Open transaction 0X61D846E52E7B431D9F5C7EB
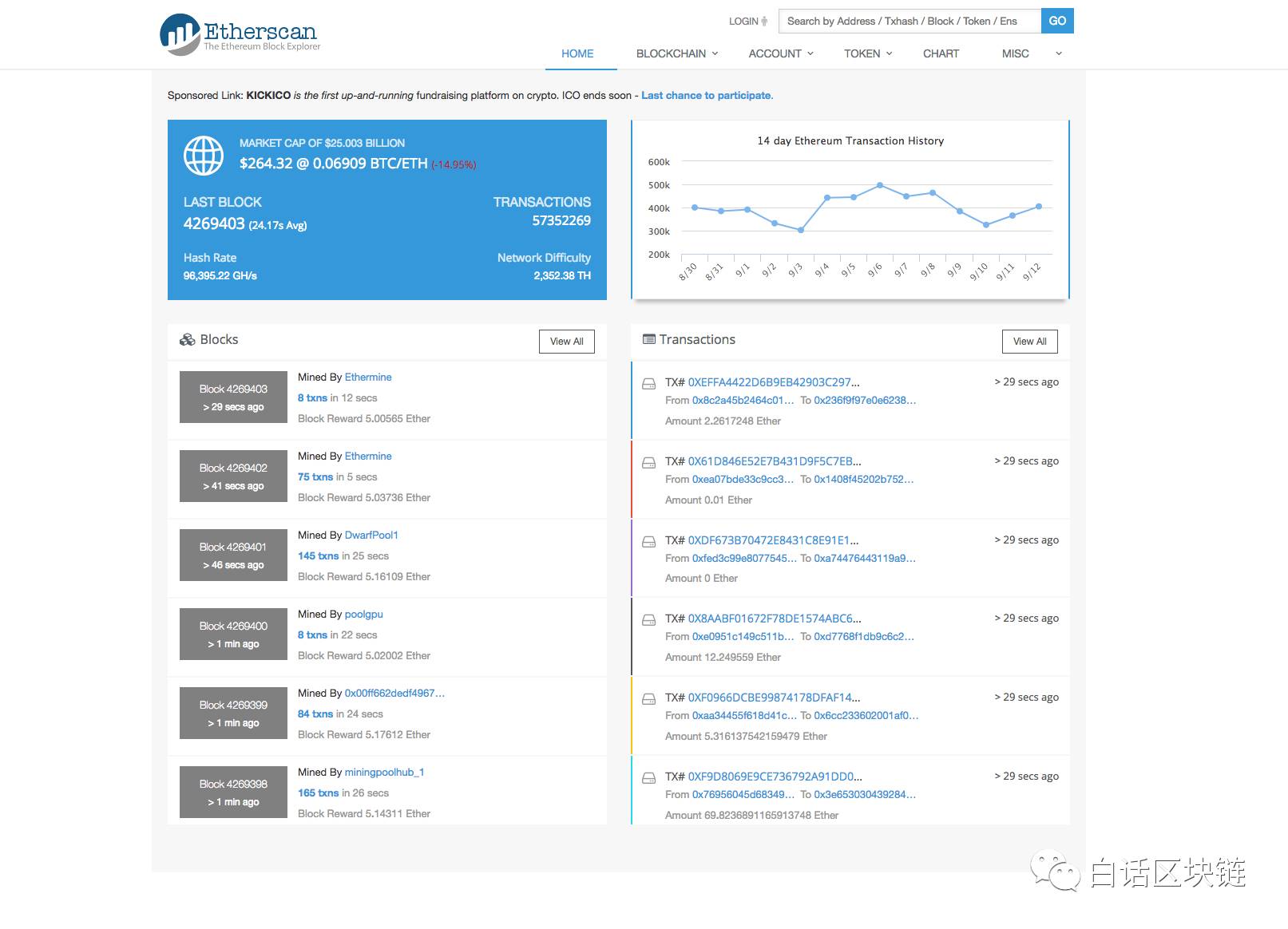Viewport: 1288px width, 929px height. 775,461
